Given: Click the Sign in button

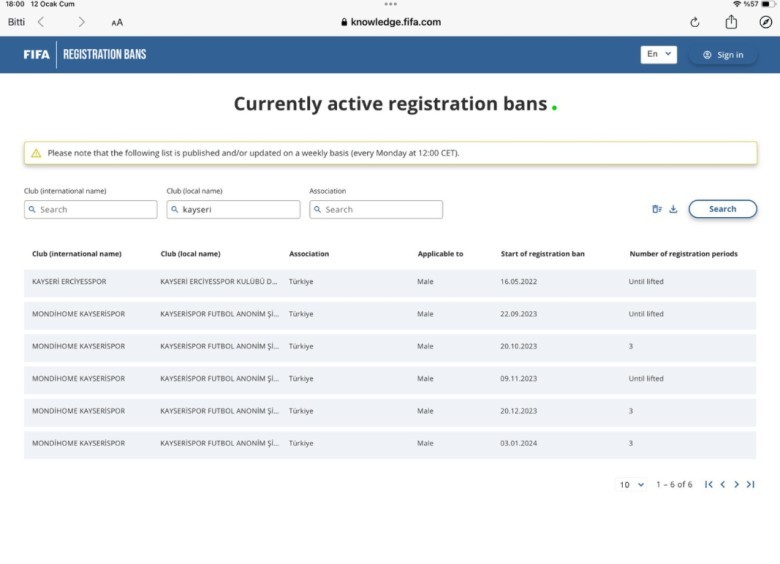Looking at the screenshot, I should pyautogui.click(x=723, y=55).
